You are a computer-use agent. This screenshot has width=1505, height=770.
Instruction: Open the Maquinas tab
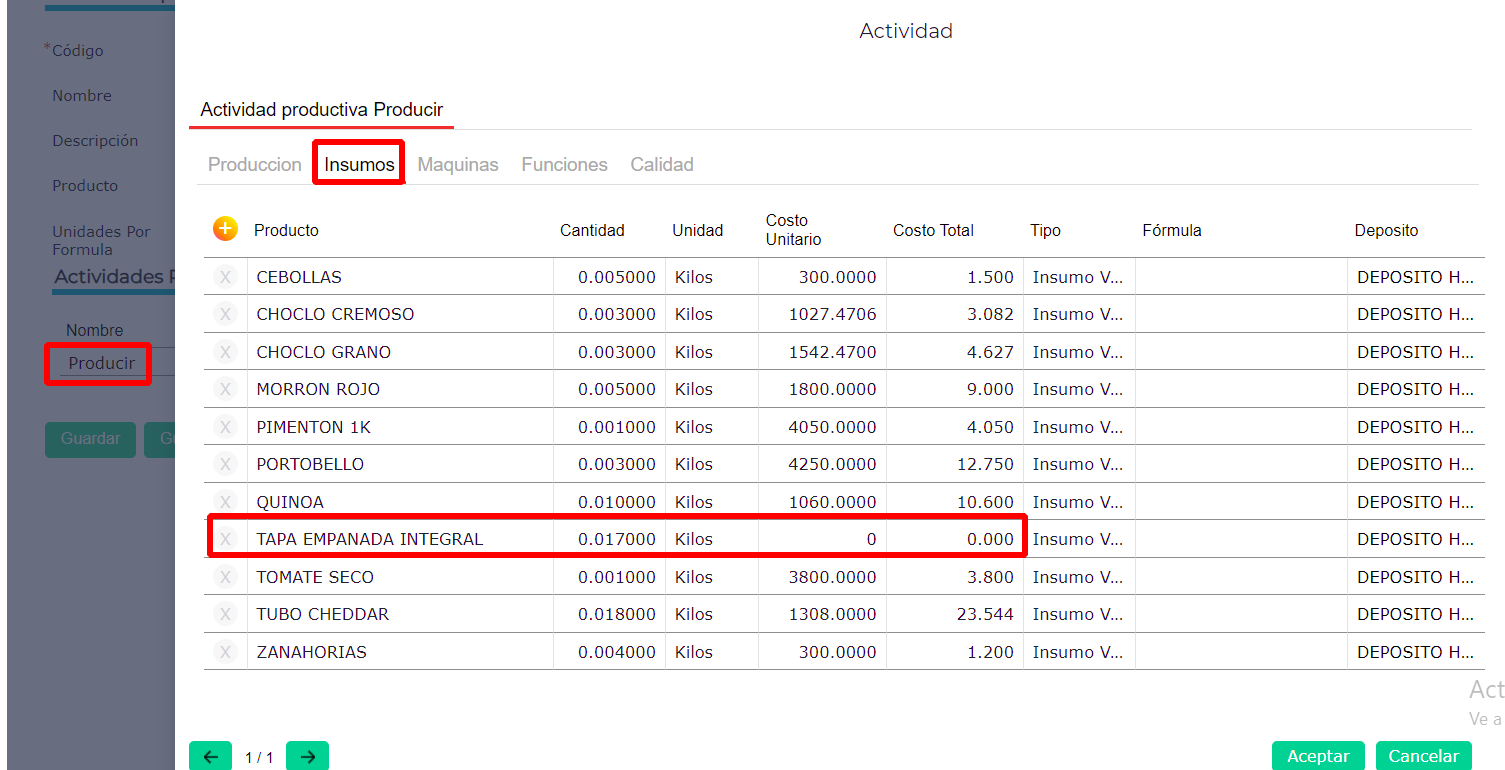[458, 165]
